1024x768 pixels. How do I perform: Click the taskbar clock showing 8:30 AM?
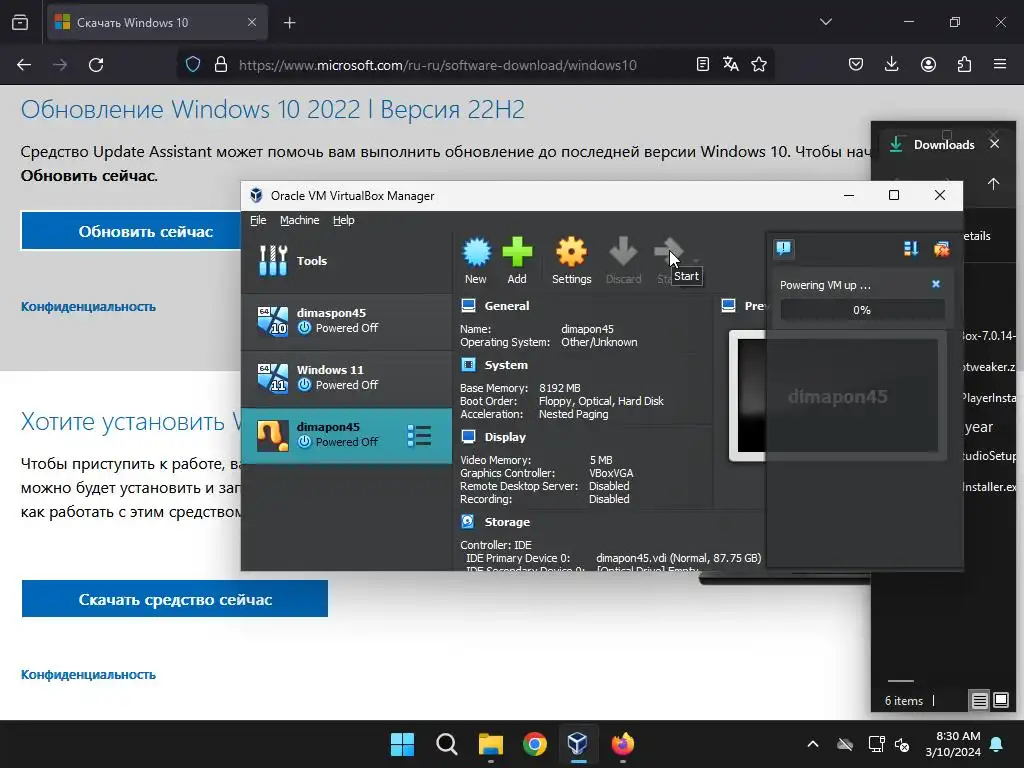coord(953,744)
